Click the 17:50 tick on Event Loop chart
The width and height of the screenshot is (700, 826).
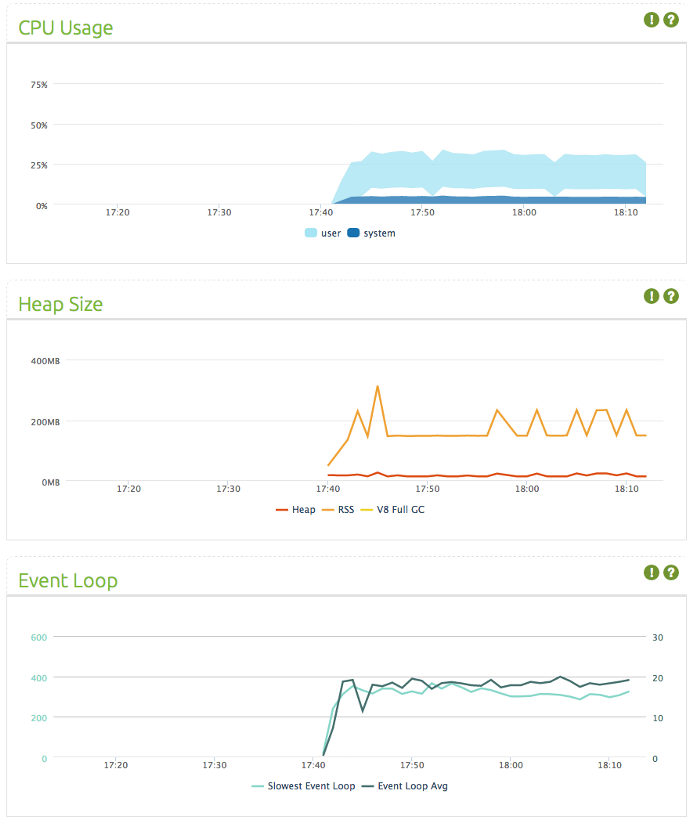tap(412, 765)
